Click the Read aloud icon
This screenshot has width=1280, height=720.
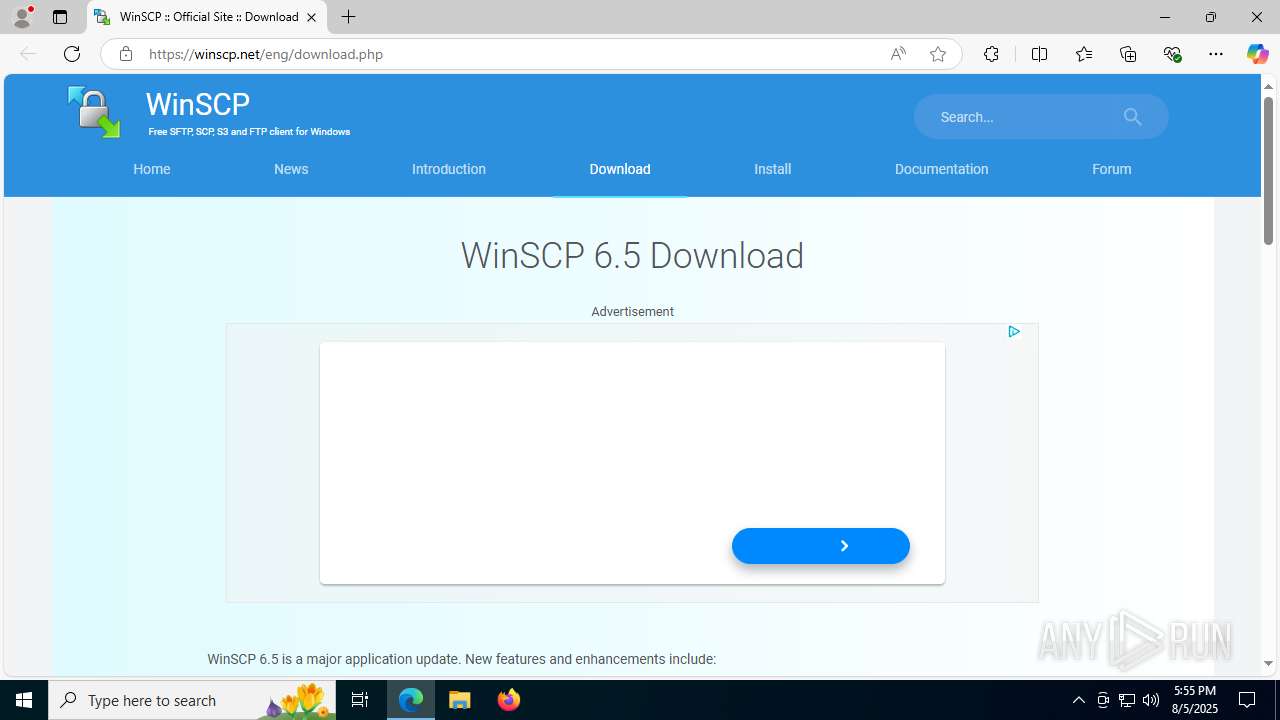tap(898, 54)
